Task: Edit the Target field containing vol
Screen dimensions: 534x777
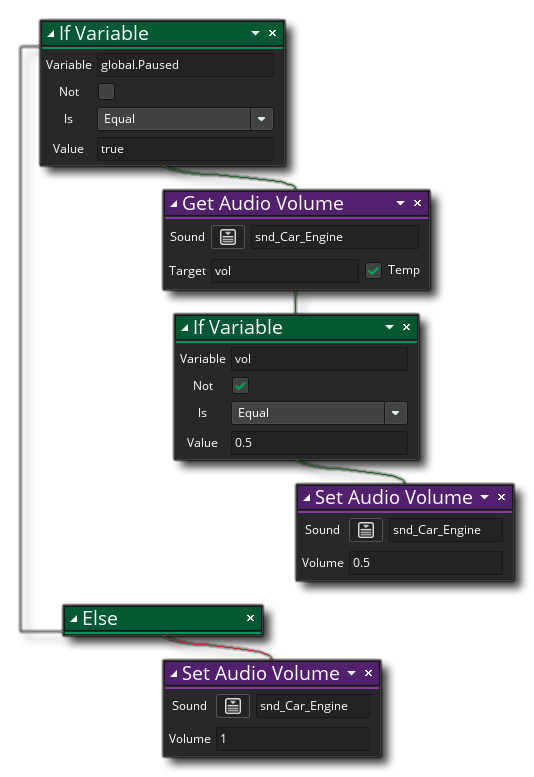Action: pyautogui.click(x=284, y=271)
